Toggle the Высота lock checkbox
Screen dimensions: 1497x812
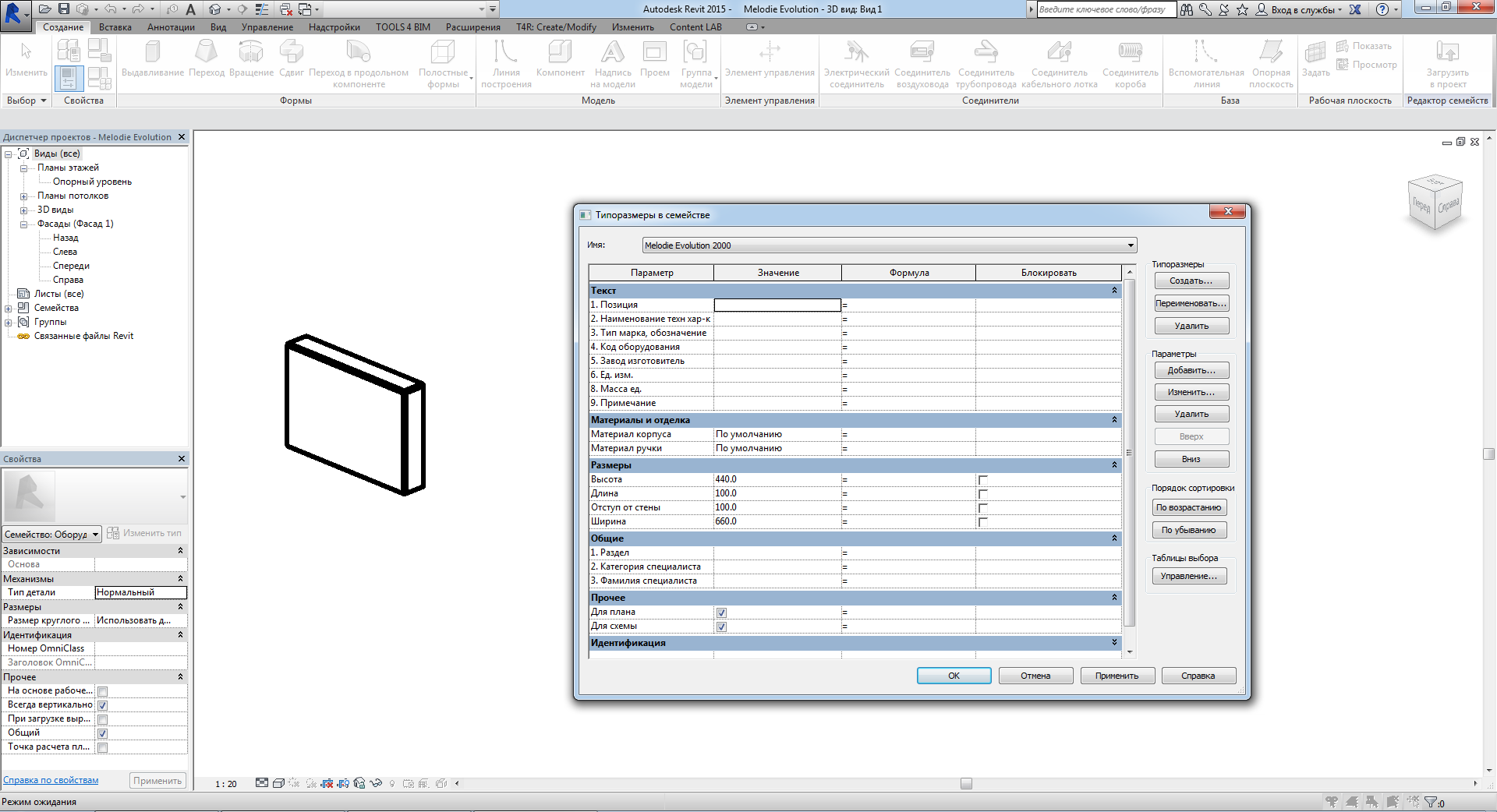[x=983, y=480]
